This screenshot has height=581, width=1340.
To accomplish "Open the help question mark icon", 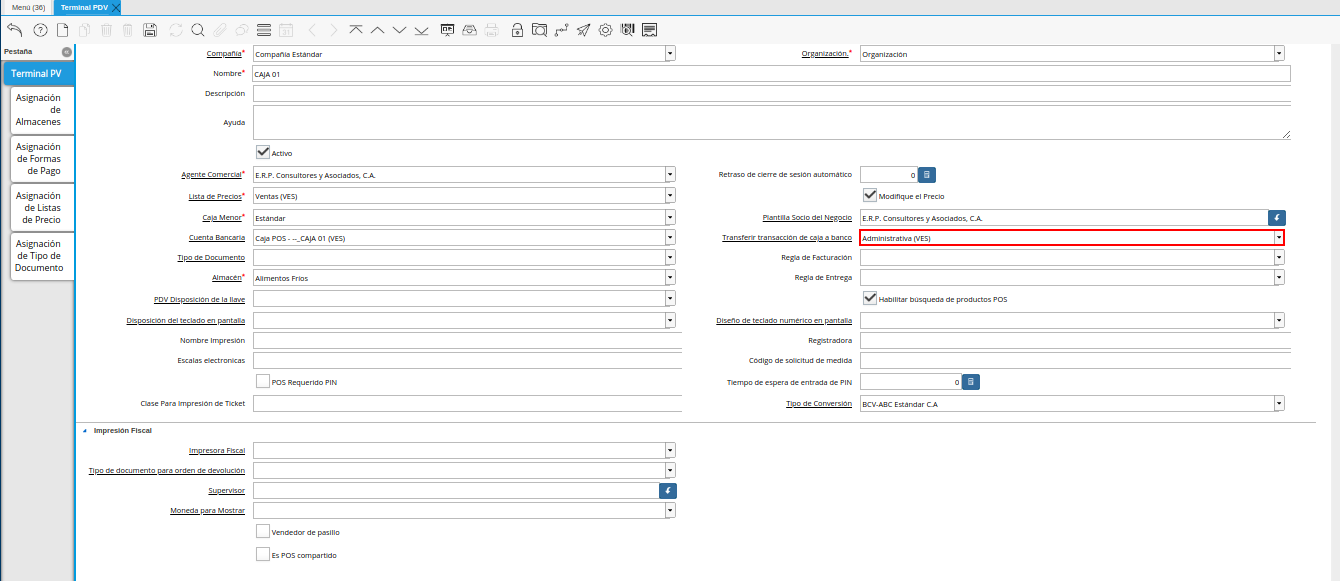I will [x=40, y=30].
